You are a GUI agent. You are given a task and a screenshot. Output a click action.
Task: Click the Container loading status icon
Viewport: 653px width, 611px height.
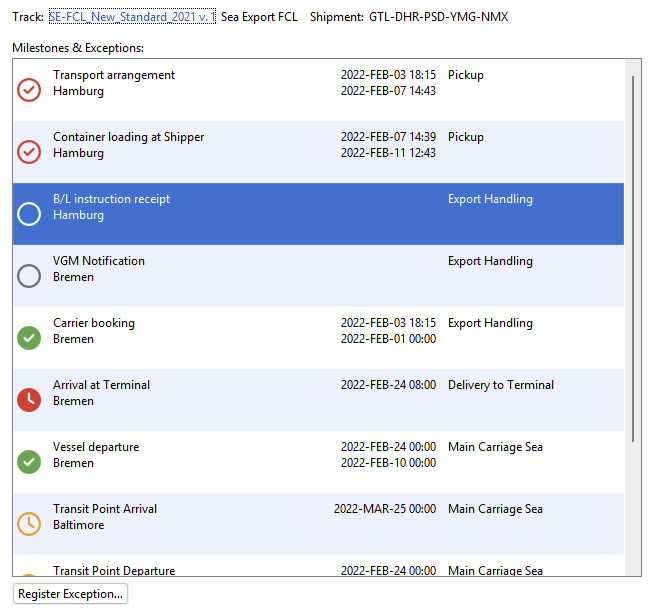point(29,152)
